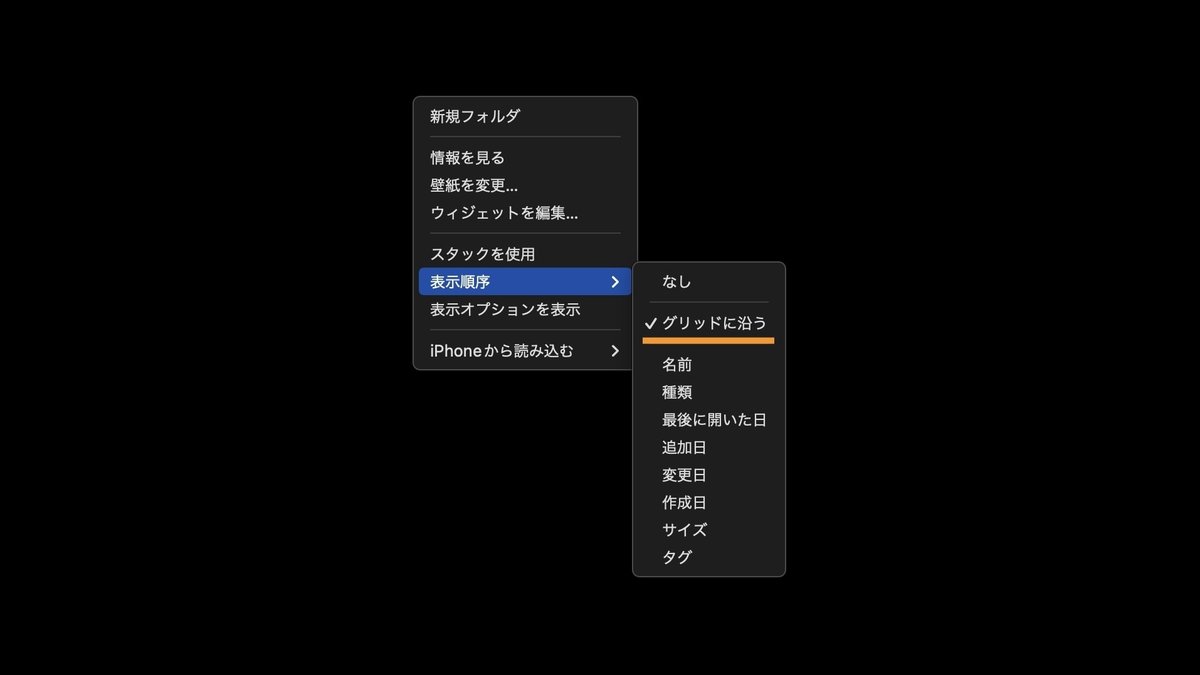Click the checkmark beside グリッドに沿う

pos(650,323)
